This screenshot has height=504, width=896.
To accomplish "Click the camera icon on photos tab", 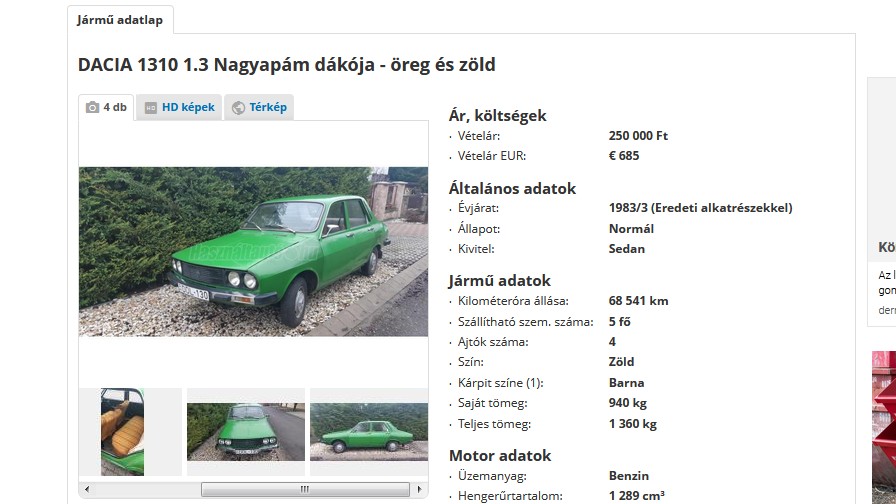I will point(92,107).
